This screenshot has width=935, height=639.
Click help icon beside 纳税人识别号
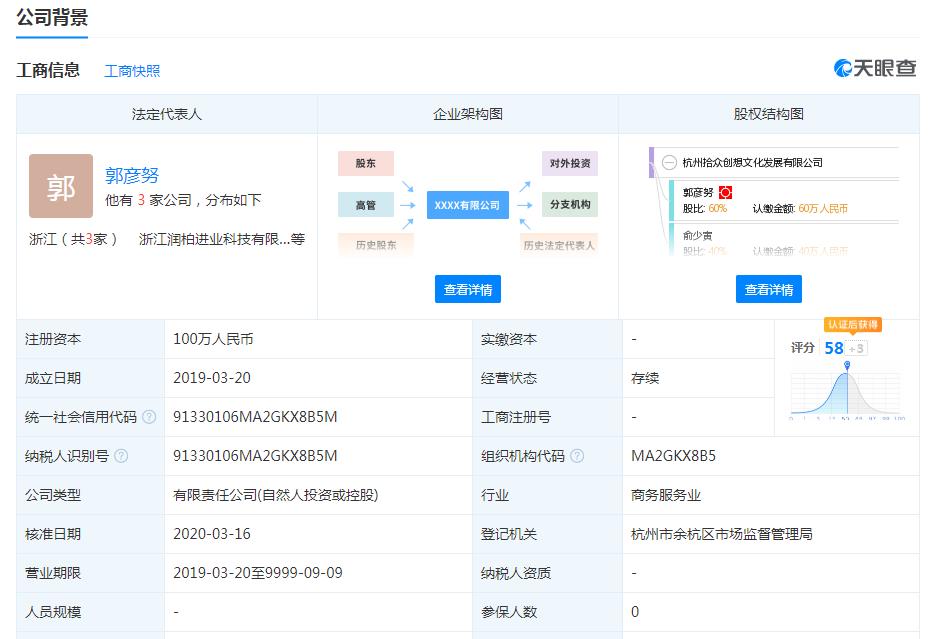click(x=121, y=456)
